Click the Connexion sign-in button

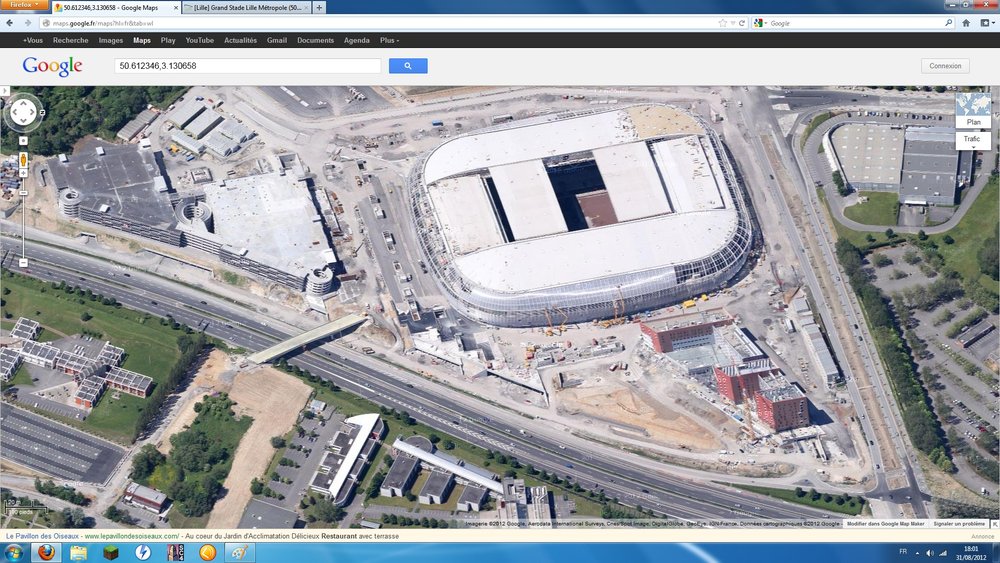945,66
